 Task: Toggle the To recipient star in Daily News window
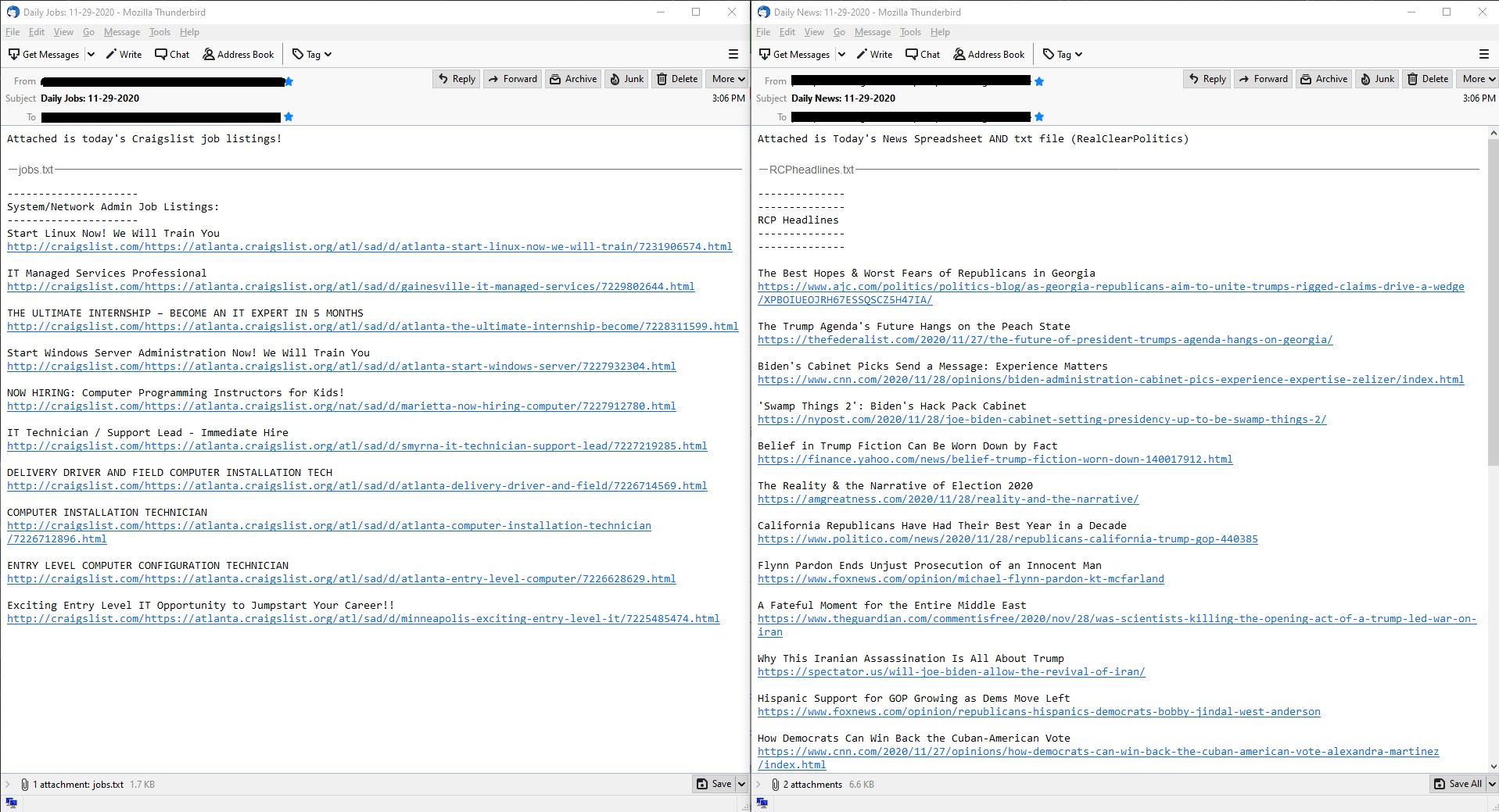1039,117
